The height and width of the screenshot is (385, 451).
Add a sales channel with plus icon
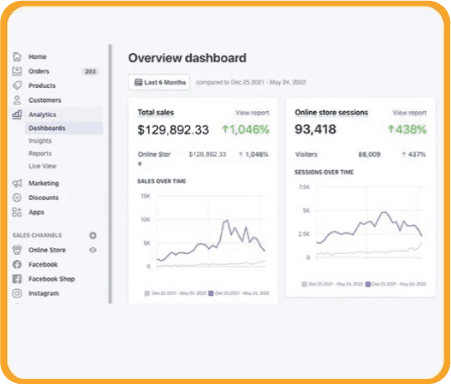point(93,235)
